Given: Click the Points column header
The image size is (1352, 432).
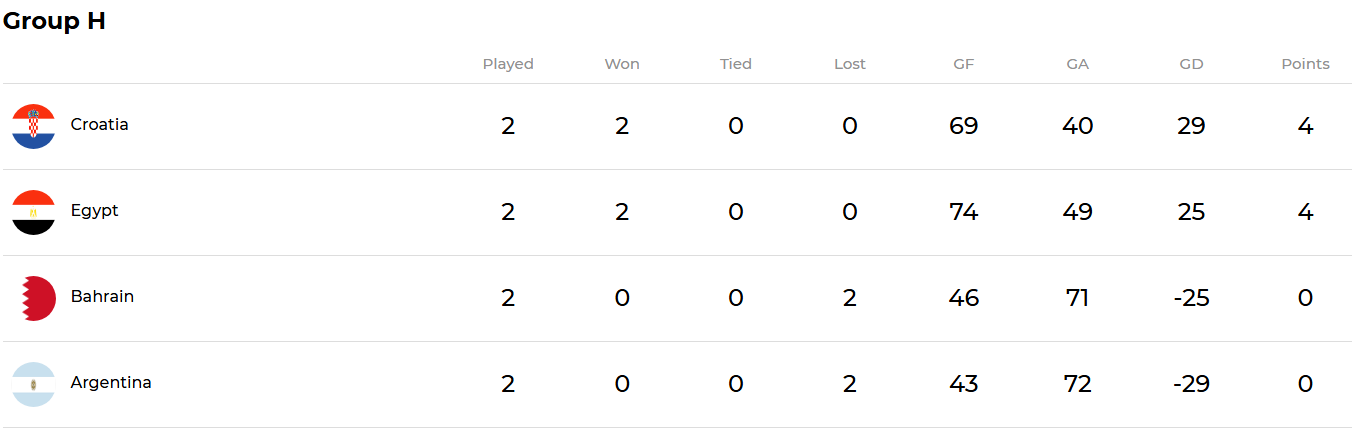Looking at the screenshot, I should pyautogui.click(x=1305, y=64).
